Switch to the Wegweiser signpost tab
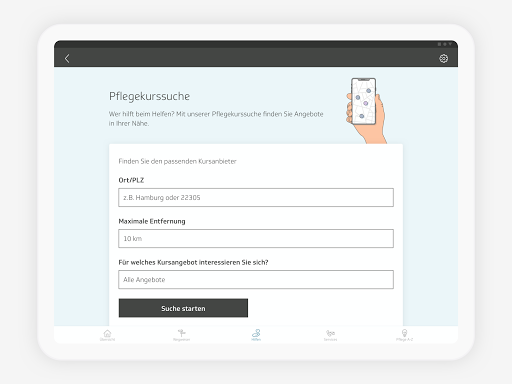 [181, 335]
